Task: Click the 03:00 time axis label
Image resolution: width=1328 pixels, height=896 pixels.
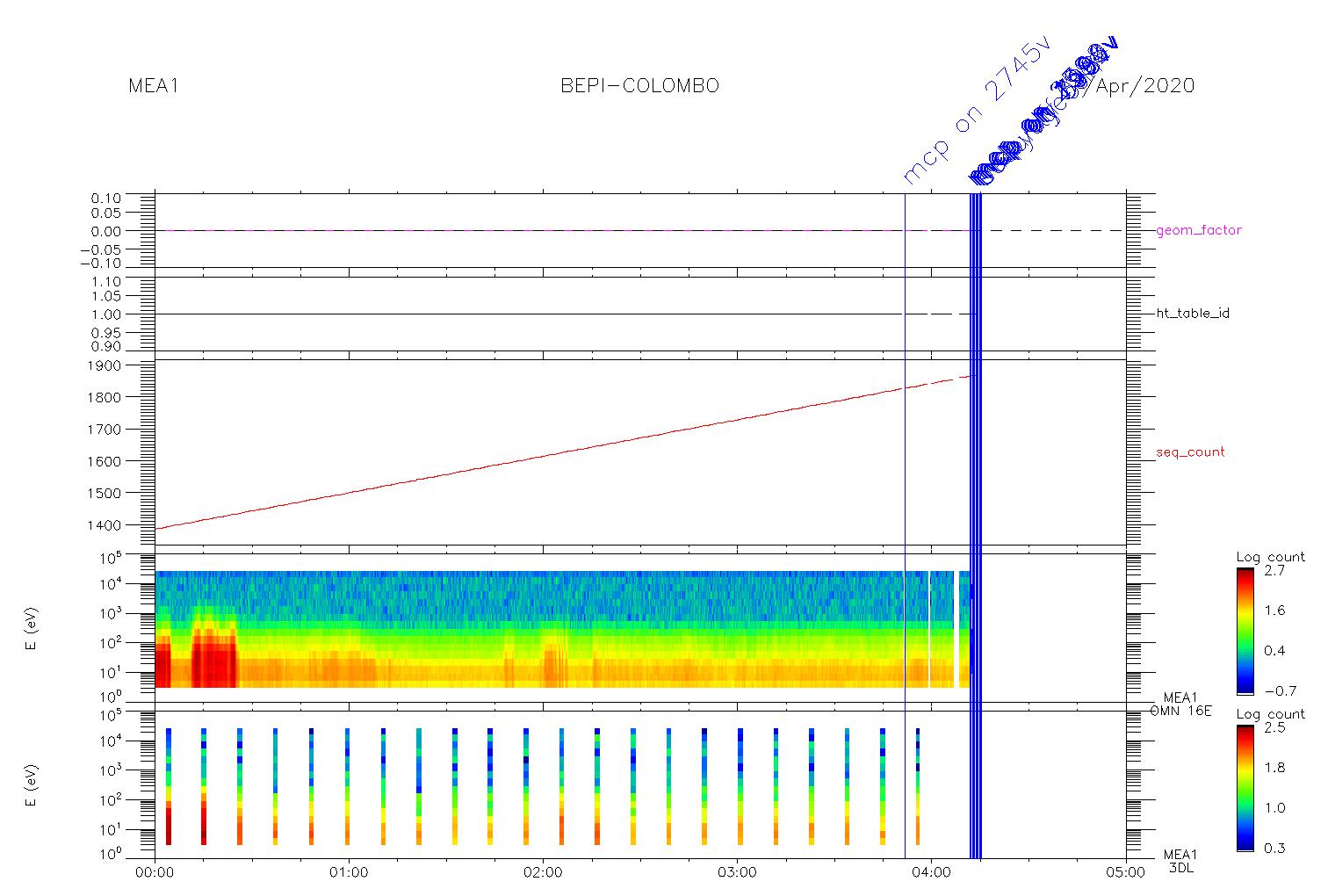Action: point(738,873)
